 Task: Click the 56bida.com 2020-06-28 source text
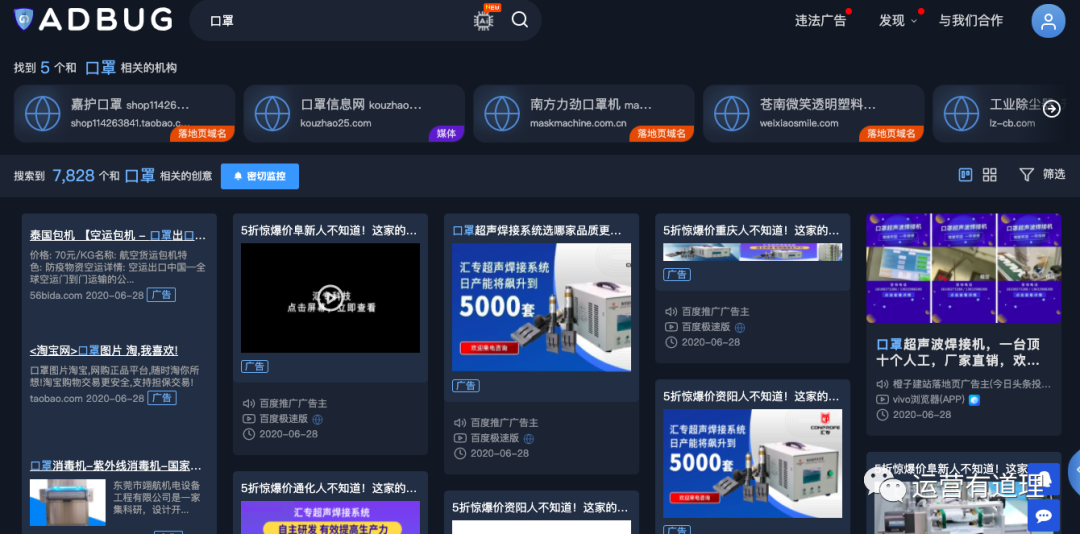[87, 295]
